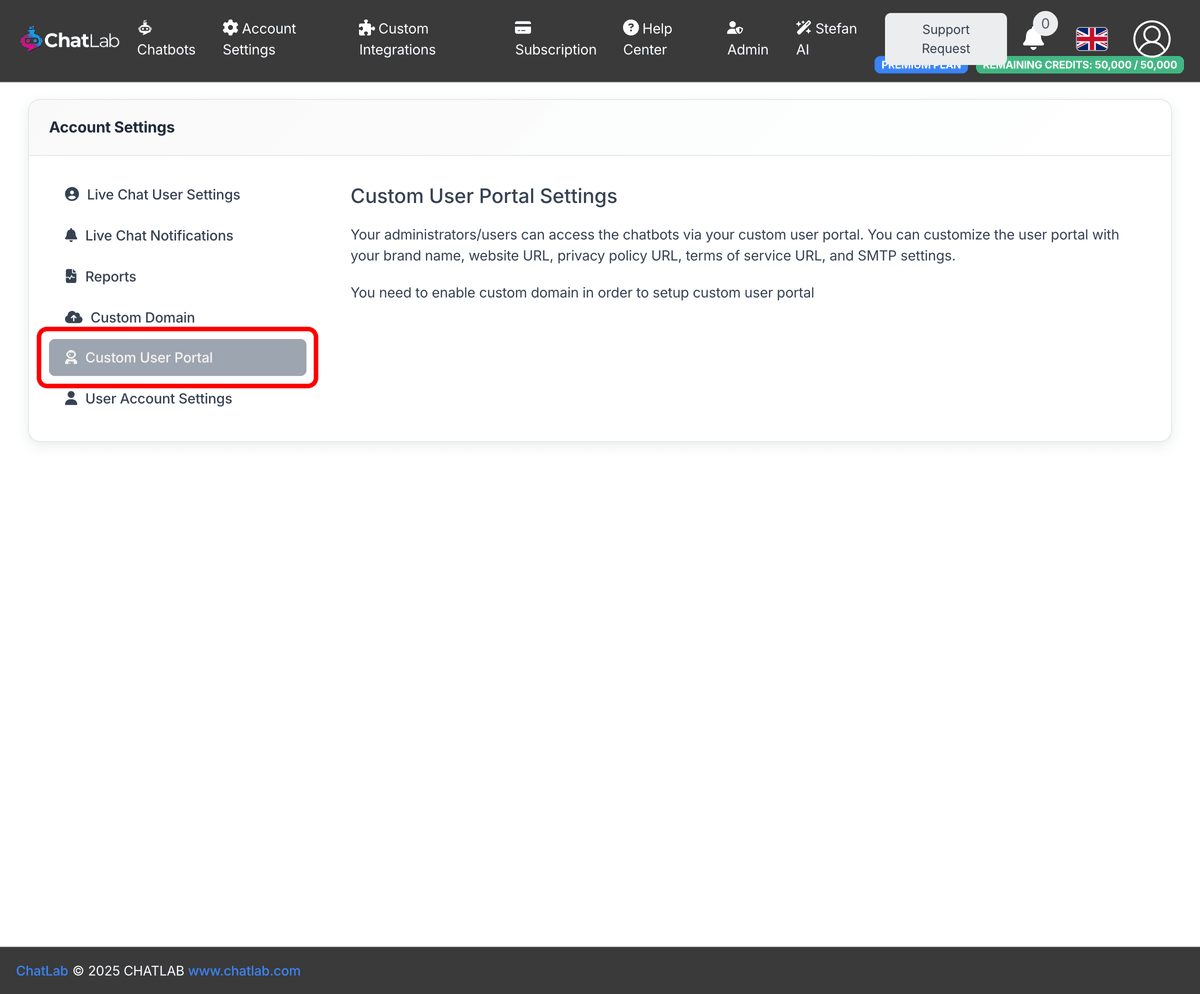The width and height of the screenshot is (1200, 994).
Task: Click the ChatLab logo in the top bar
Action: [68, 39]
